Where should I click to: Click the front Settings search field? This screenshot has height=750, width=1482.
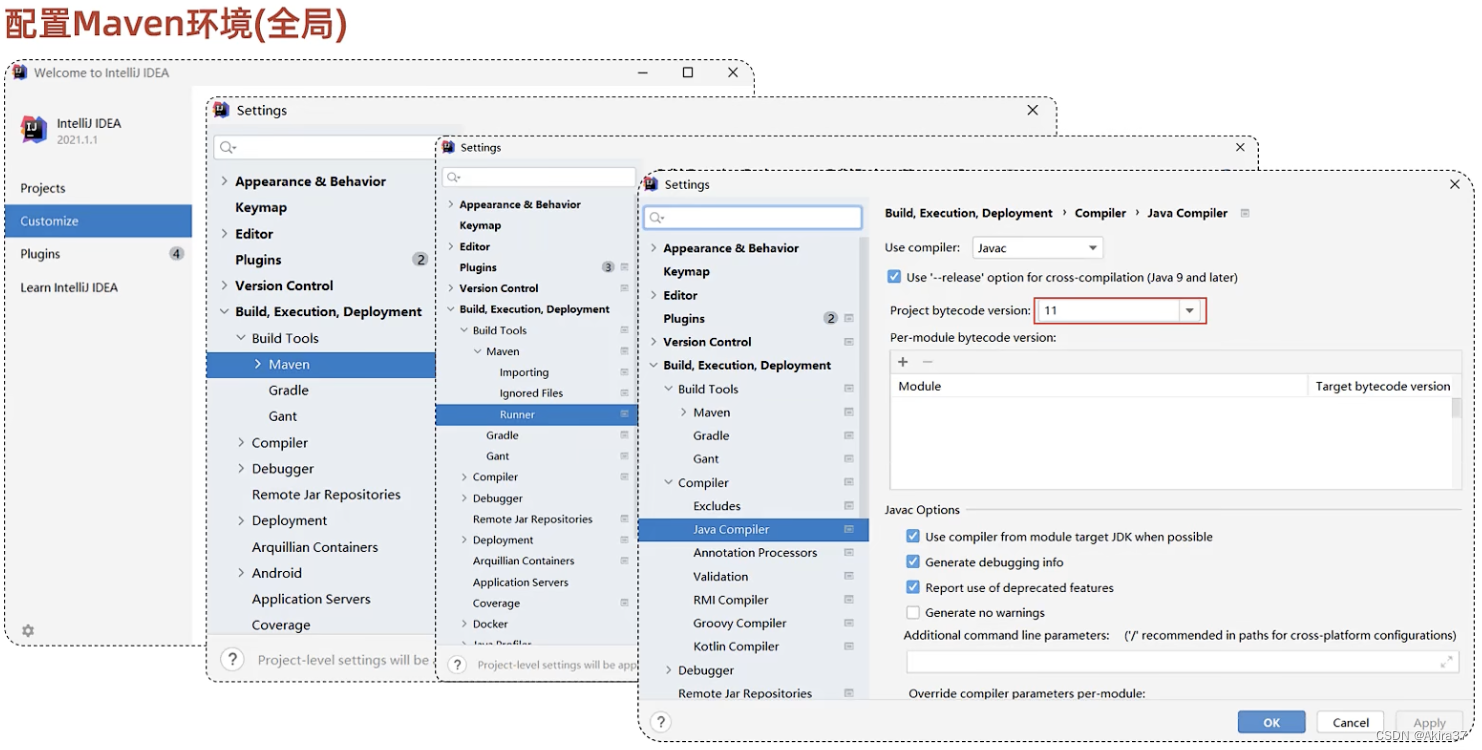tap(753, 217)
